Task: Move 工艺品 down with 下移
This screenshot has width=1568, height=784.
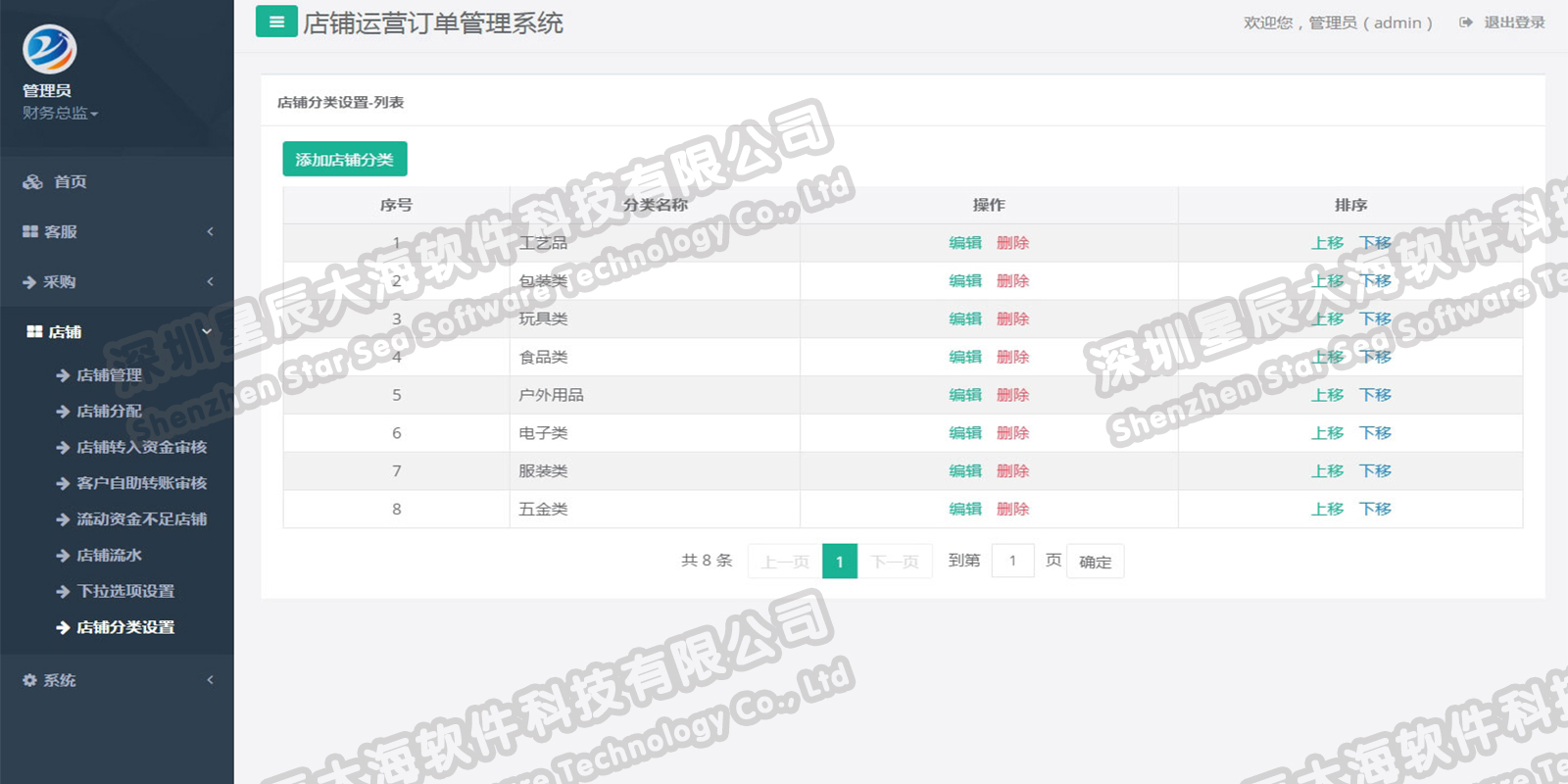Action: (x=1375, y=243)
